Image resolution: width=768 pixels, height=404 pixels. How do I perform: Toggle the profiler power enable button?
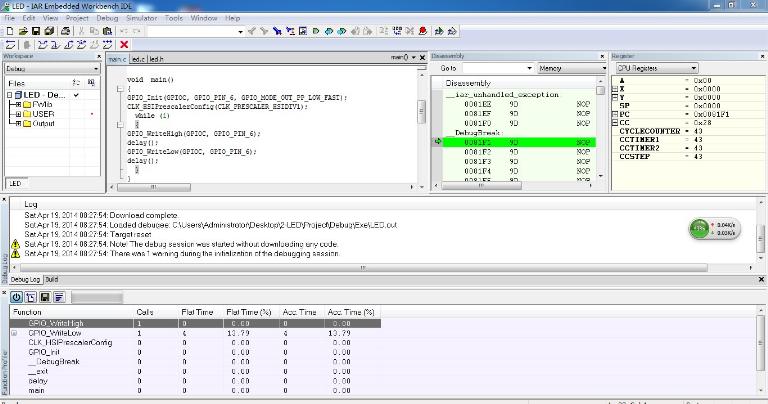[17, 297]
